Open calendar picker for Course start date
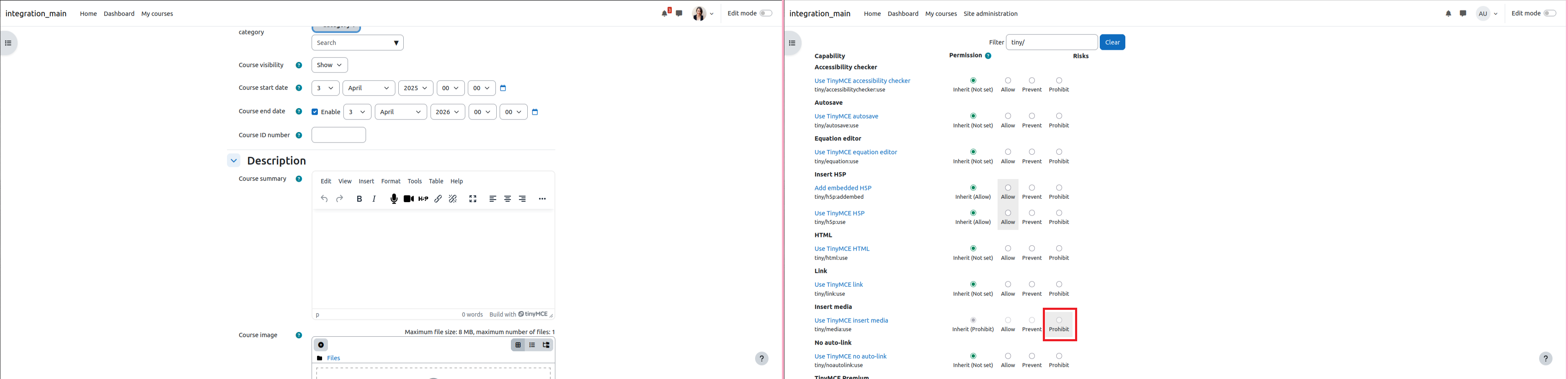 (503, 88)
